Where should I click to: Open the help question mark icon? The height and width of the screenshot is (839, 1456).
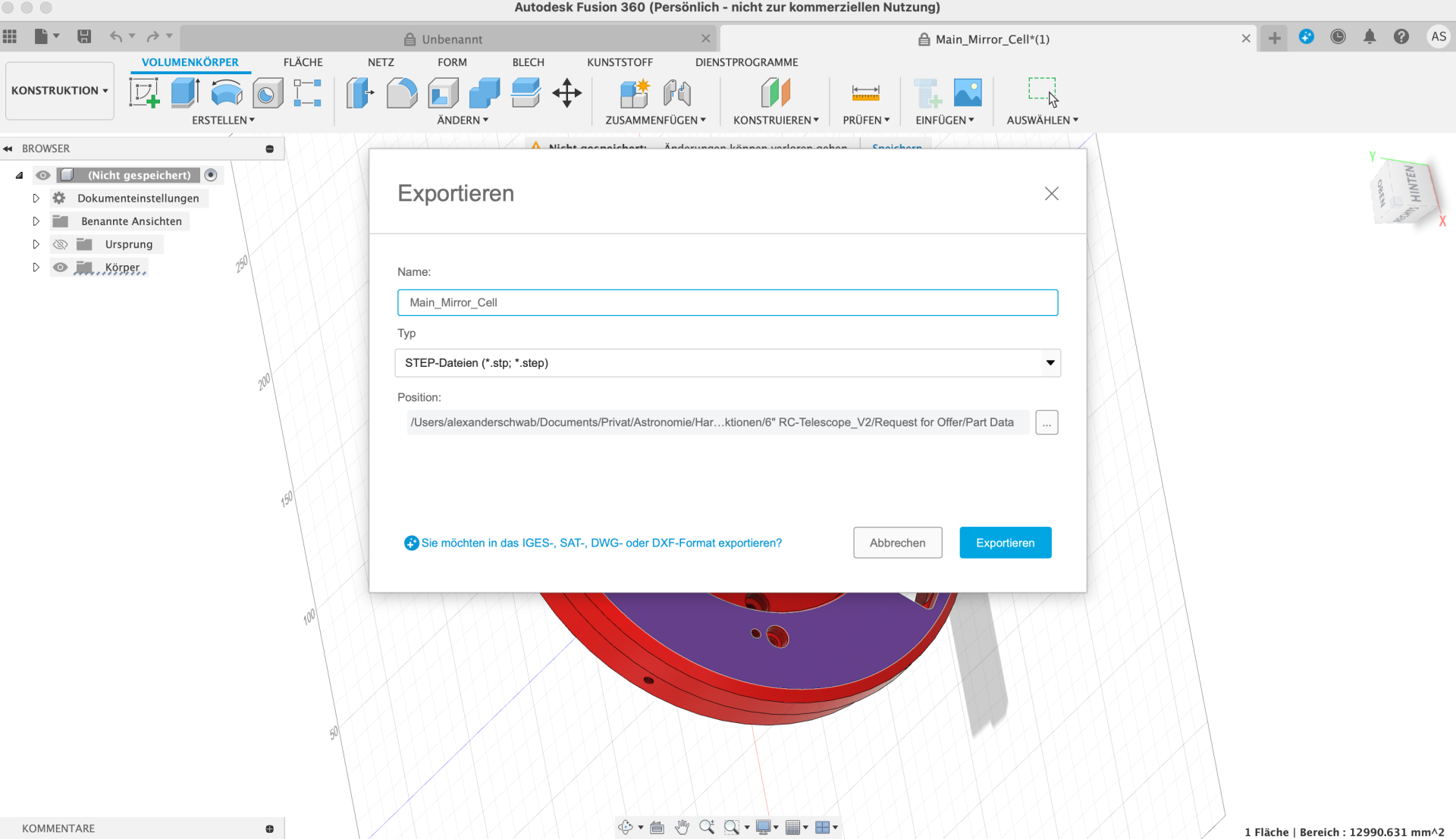pos(1401,36)
